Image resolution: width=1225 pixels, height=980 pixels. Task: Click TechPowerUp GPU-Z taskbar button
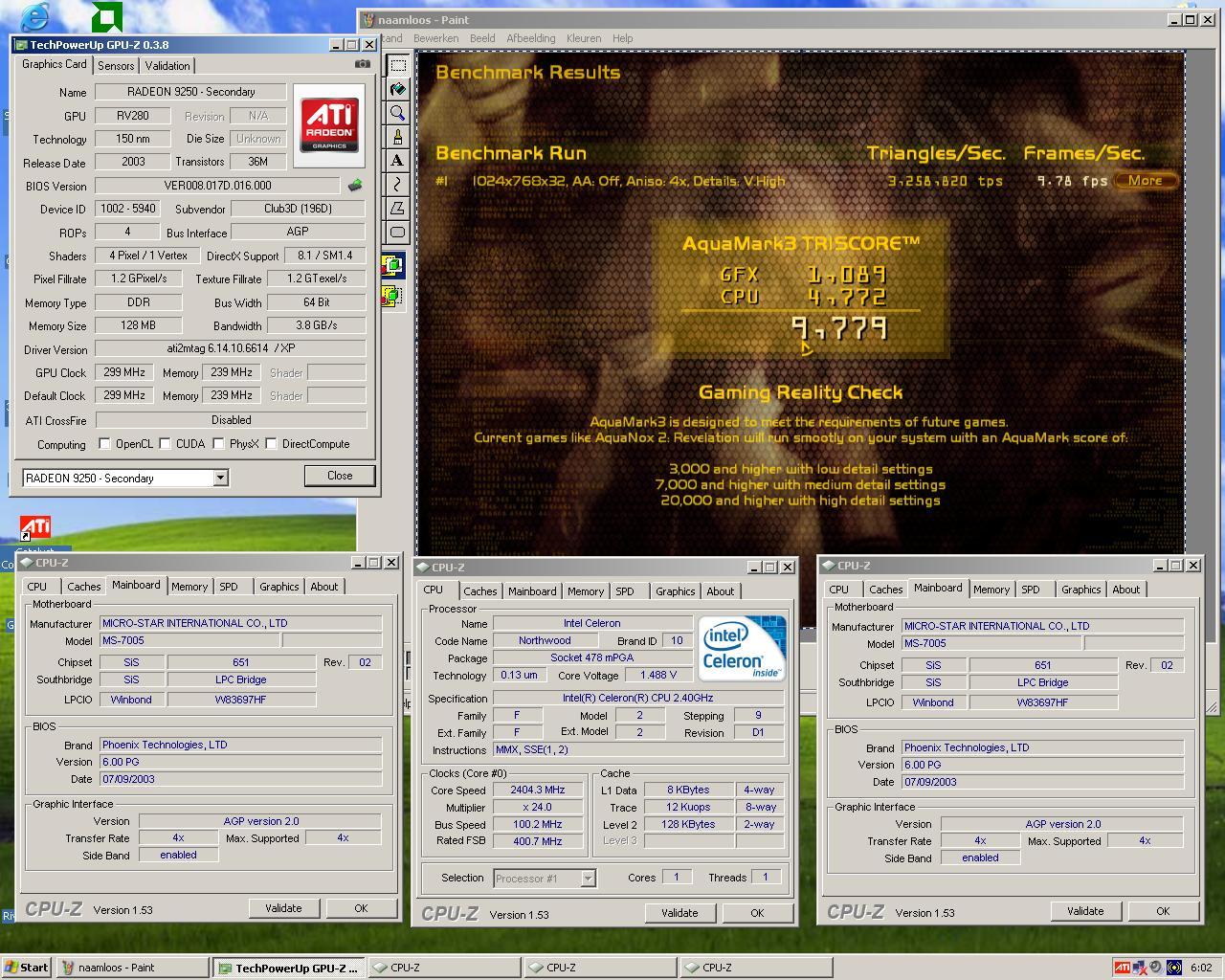coord(288,968)
